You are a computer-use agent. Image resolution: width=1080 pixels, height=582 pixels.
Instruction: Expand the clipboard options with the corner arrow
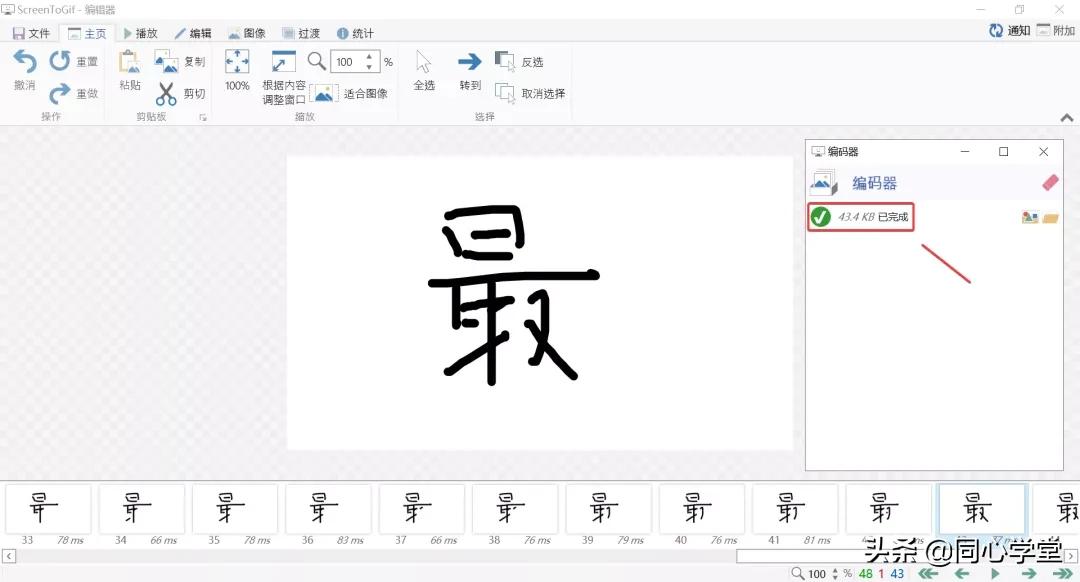pos(201,115)
